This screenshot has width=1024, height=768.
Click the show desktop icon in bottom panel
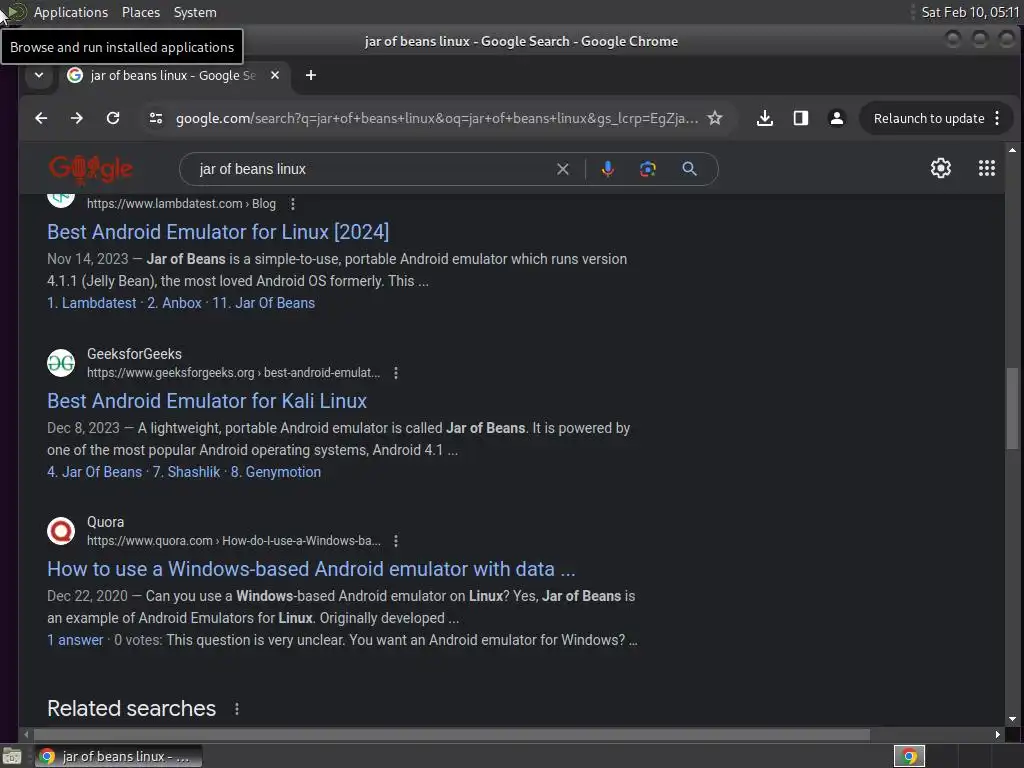point(12,757)
